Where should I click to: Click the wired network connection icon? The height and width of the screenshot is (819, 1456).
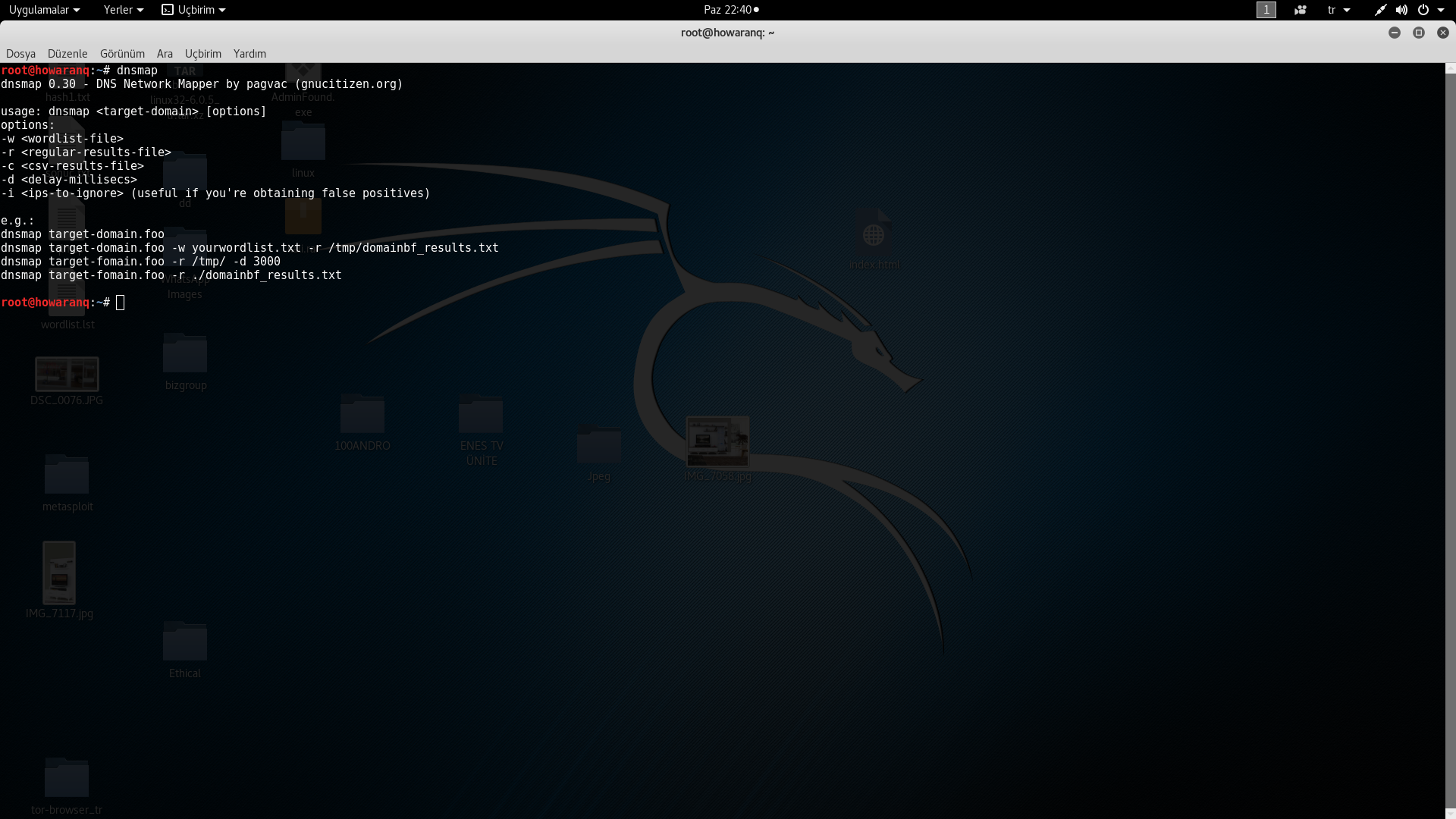point(1380,10)
